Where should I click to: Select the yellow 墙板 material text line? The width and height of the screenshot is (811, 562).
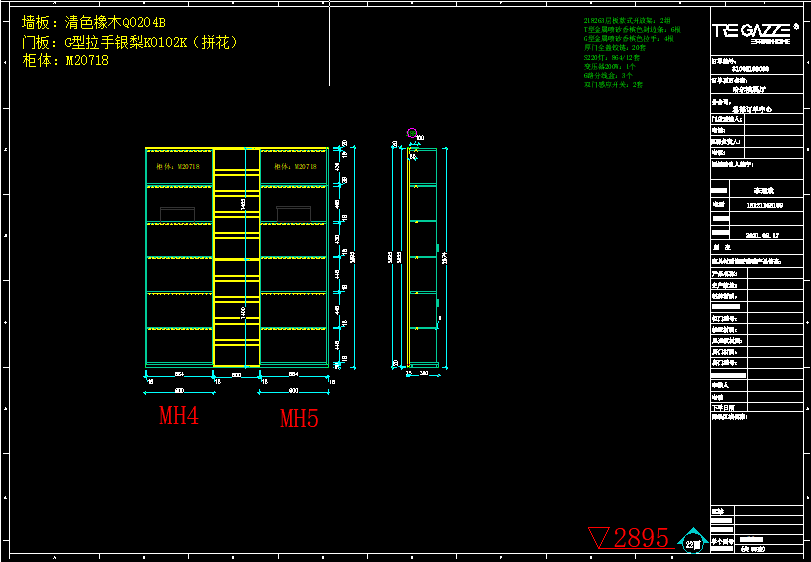(94, 22)
